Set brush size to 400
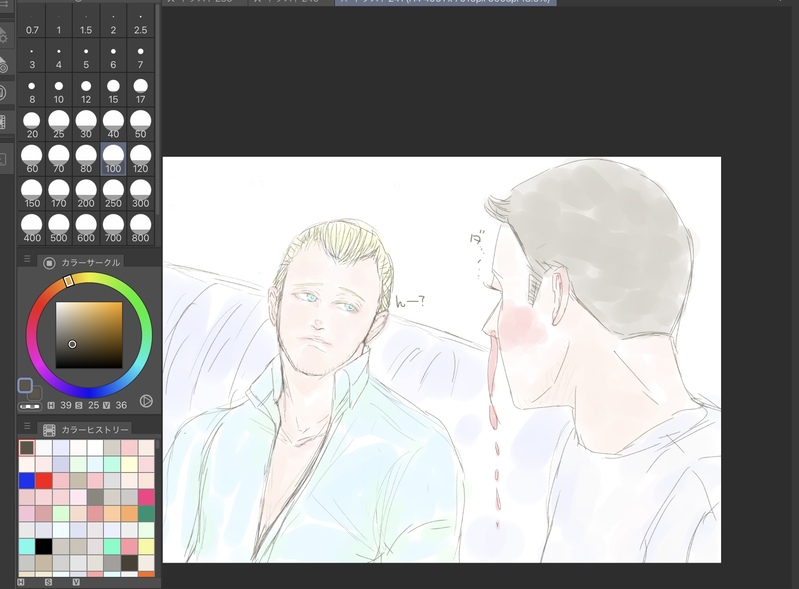 pyautogui.click(x=32, y=229)
